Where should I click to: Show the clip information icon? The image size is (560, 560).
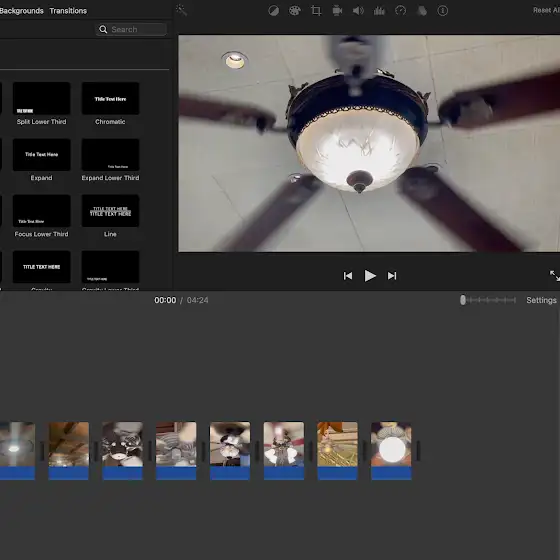tap(442, 11)
